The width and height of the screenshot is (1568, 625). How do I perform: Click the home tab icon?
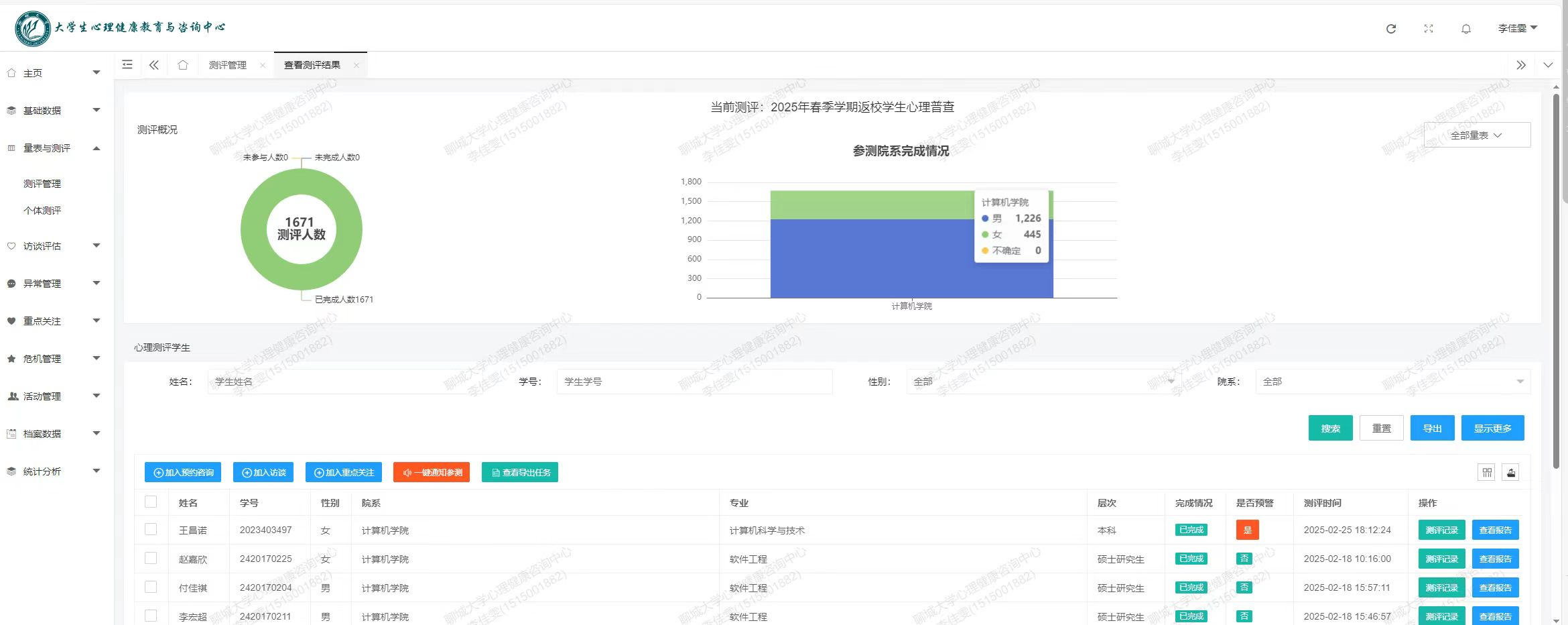tap(183, 65)
